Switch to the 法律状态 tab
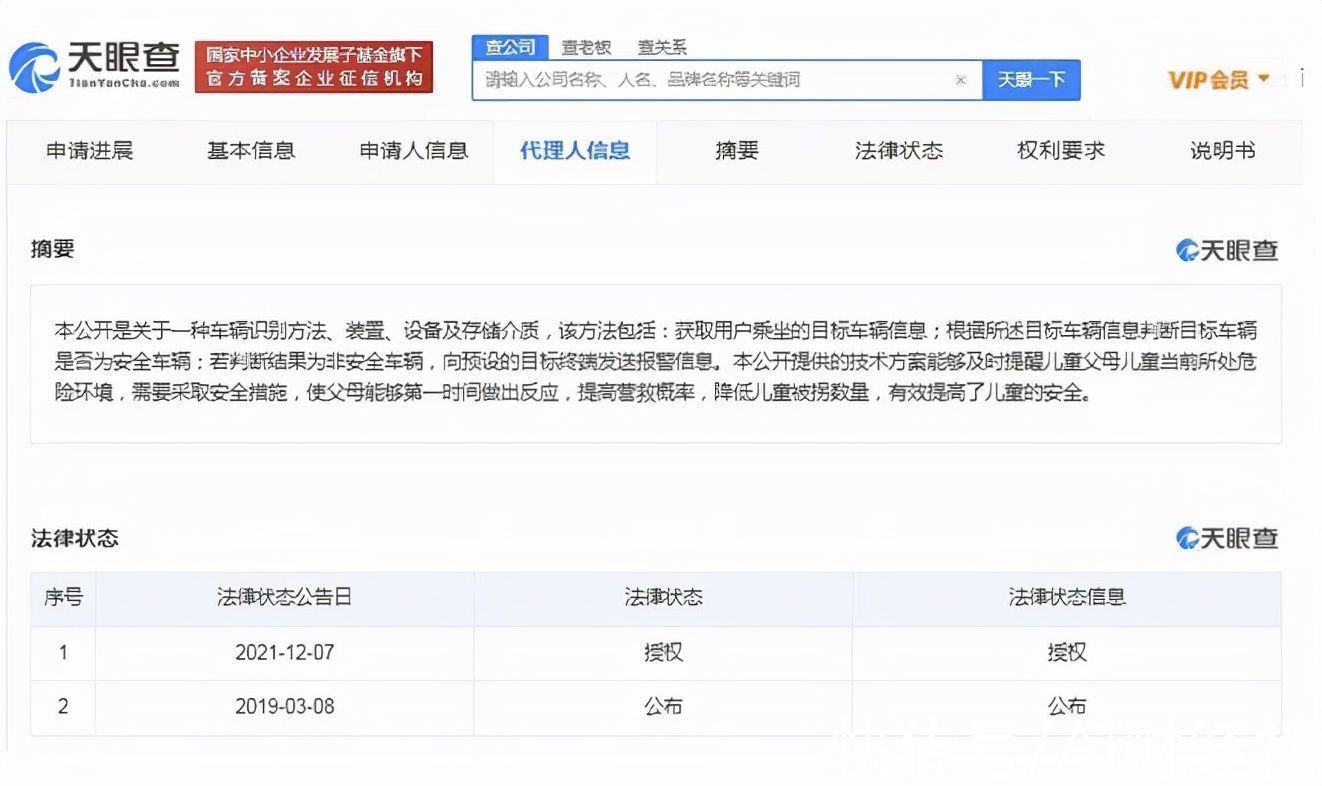The image size is (1322, 786). [899, 151]
